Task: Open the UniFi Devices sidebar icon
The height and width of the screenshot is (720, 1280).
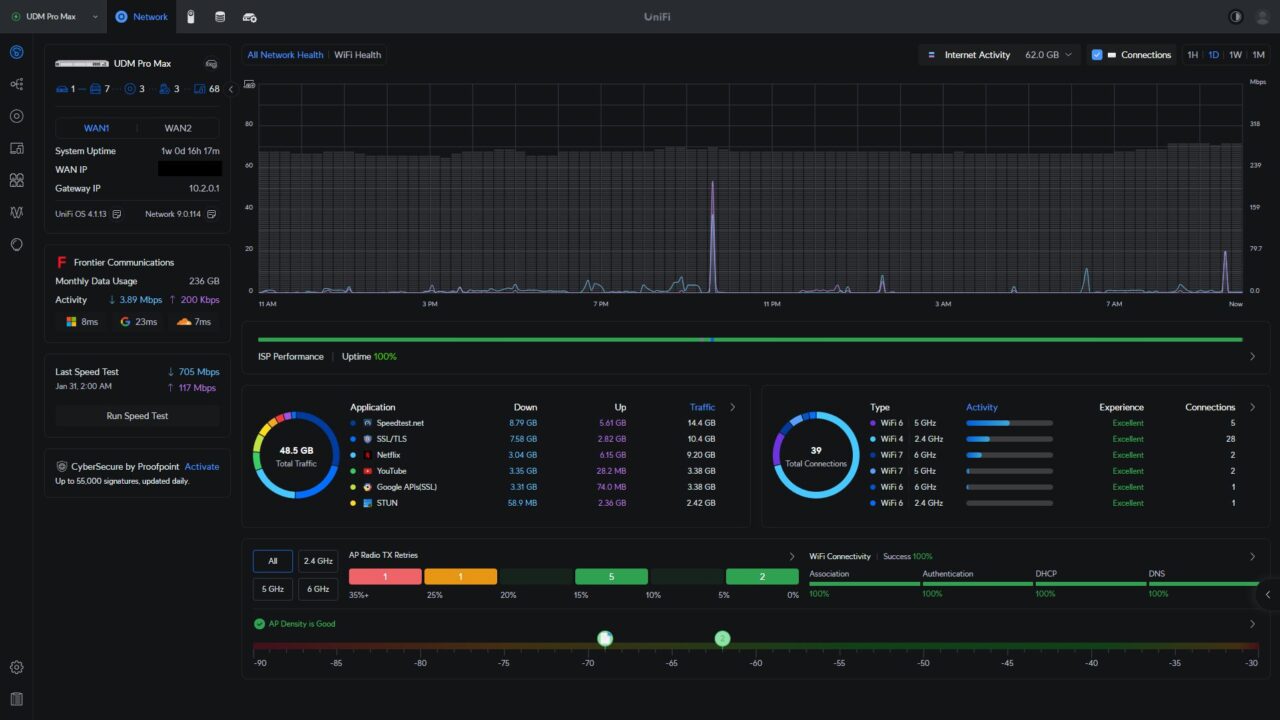Action: (x=16, y=116)
